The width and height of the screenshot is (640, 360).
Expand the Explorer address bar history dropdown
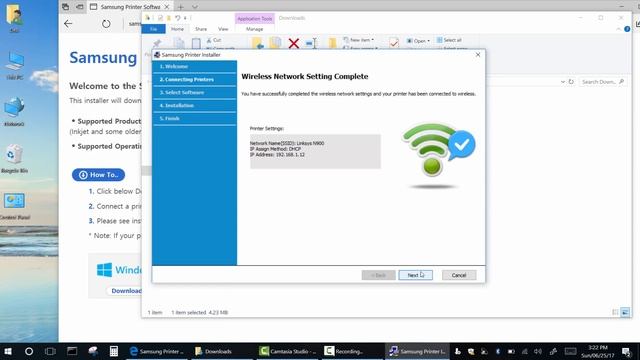563,82
